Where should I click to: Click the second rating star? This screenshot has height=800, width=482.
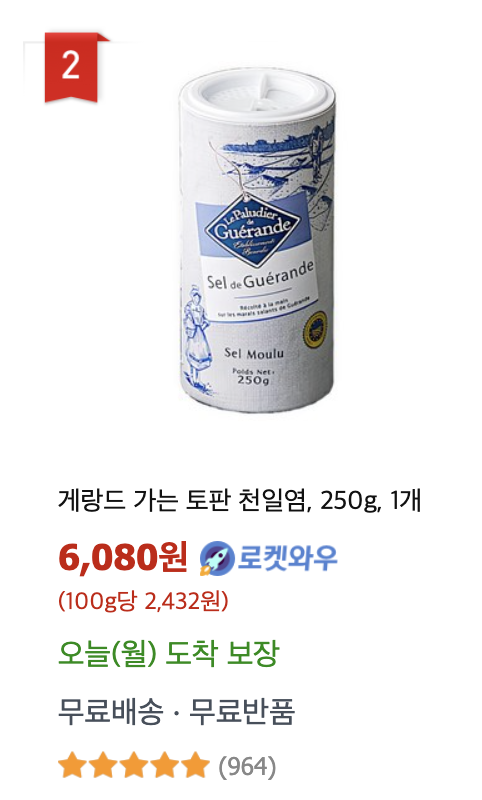103,766
